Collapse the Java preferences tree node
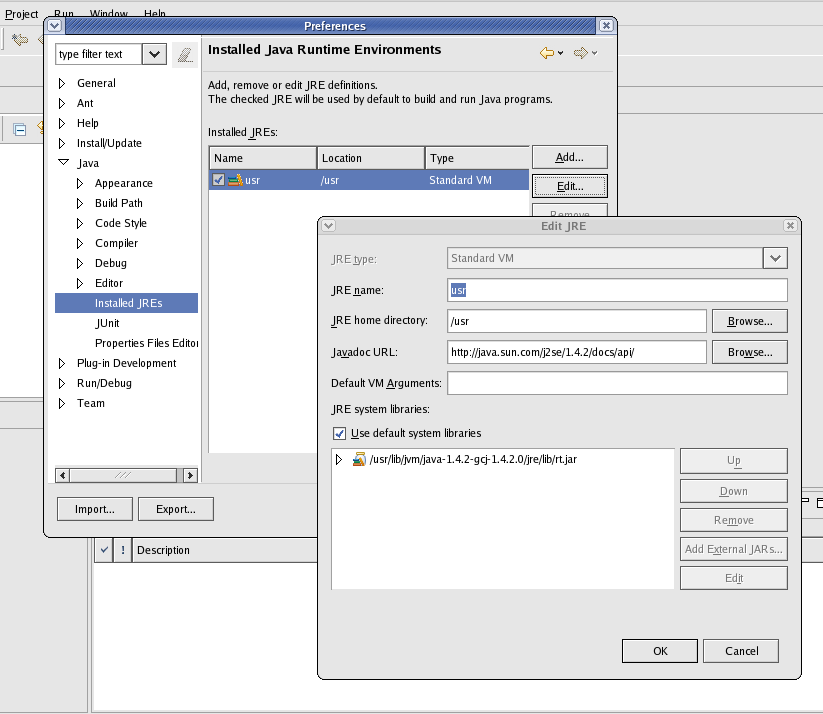This screenshot has width=823, height=714. [x=63, y=163]
